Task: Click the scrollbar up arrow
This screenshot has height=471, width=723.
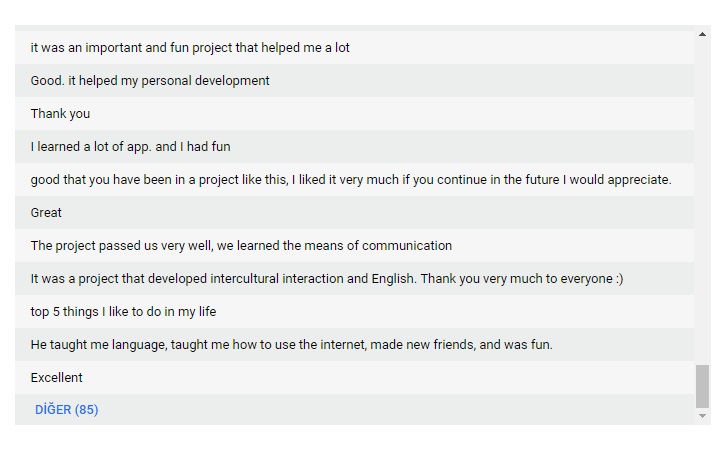Action: [x=702, y=34]
